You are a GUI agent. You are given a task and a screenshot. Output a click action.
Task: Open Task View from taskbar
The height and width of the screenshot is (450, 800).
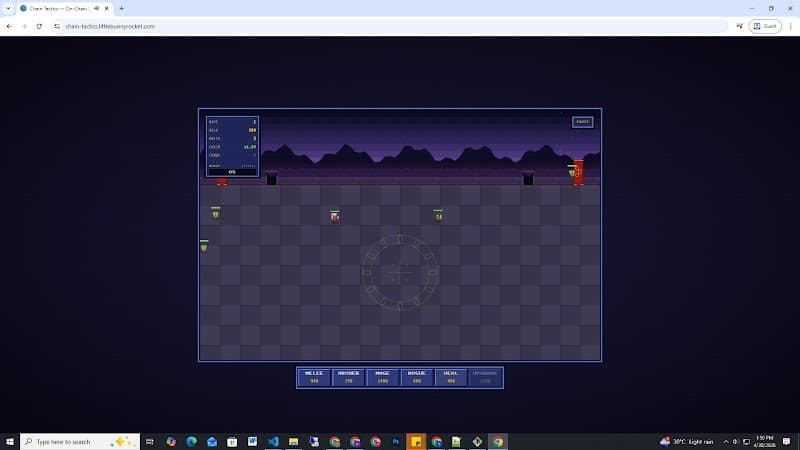pyautogui.click(x=149, y=441)
